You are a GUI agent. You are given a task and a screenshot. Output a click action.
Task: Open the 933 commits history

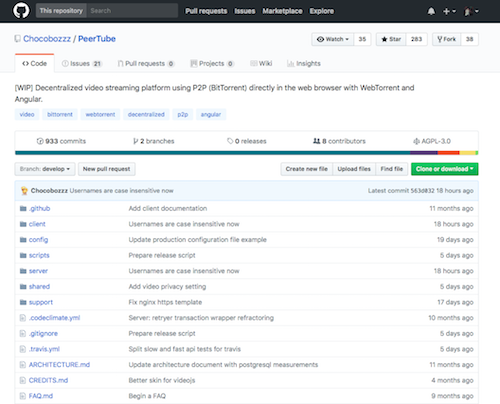[x=61, y=141]
